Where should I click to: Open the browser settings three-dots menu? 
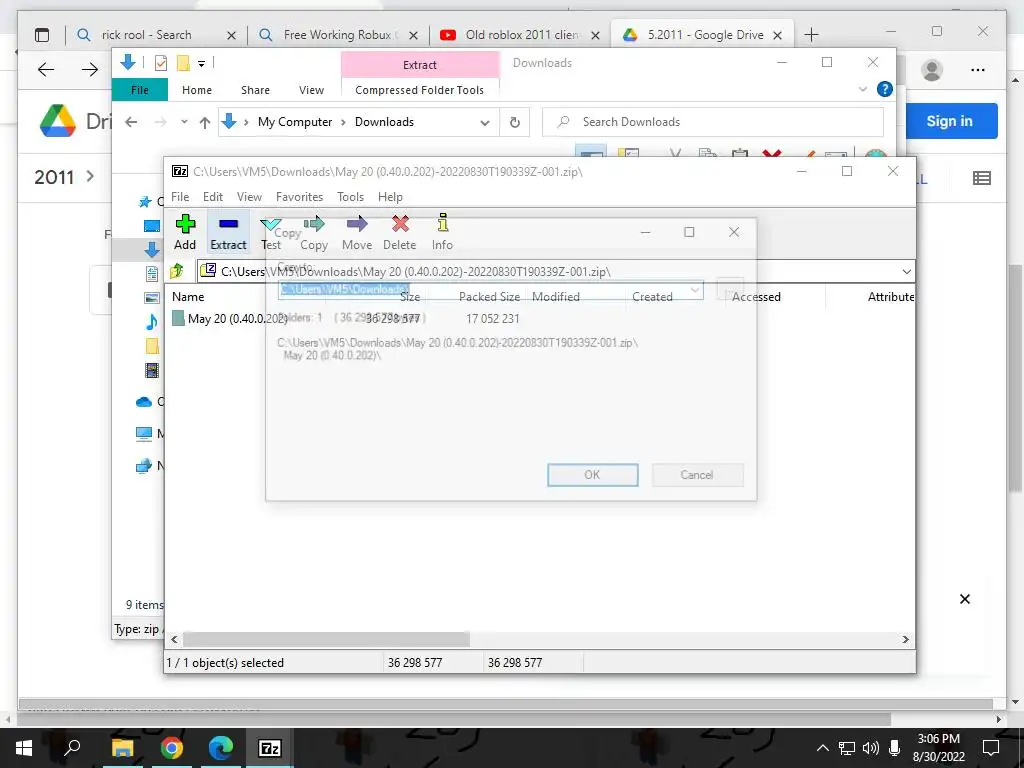978,70
